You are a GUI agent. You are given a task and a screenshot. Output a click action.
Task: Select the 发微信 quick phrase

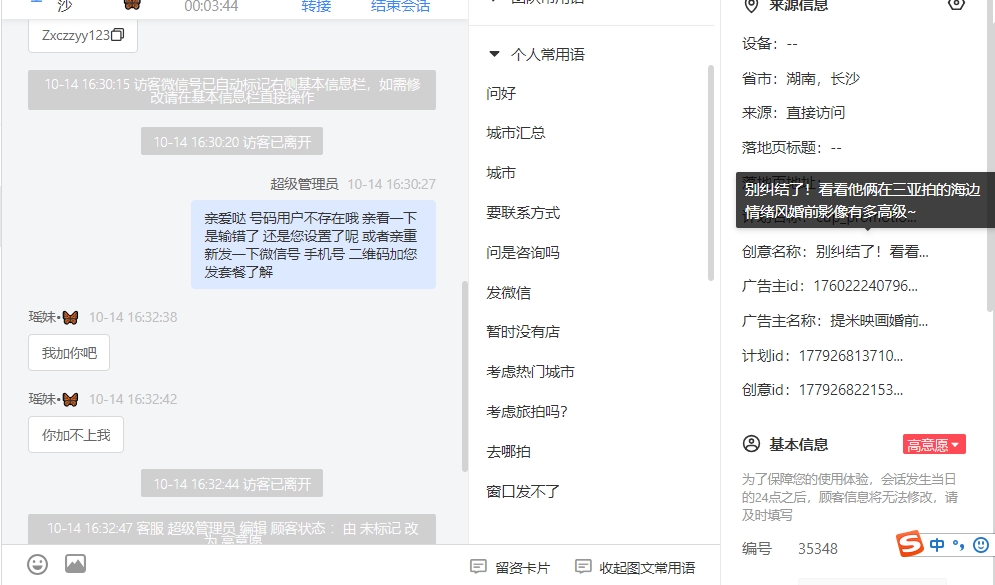508,292
